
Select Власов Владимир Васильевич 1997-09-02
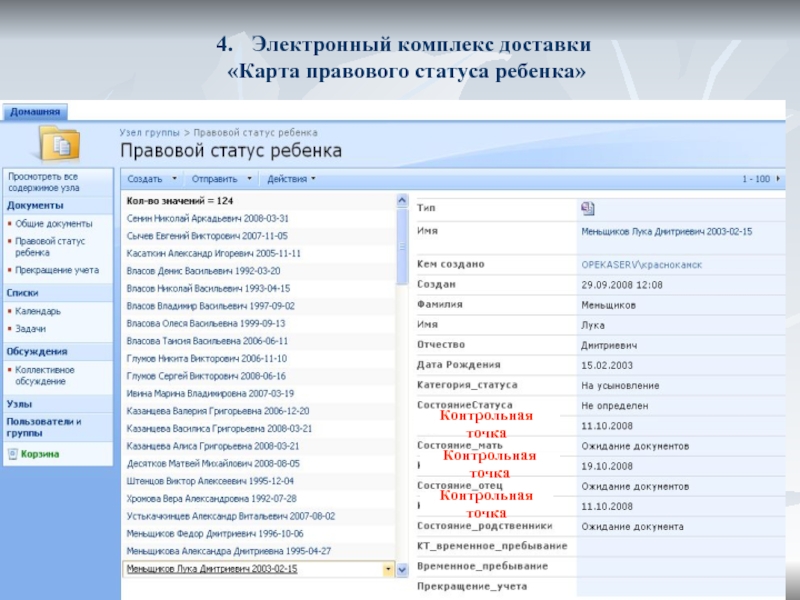(211, 306)
